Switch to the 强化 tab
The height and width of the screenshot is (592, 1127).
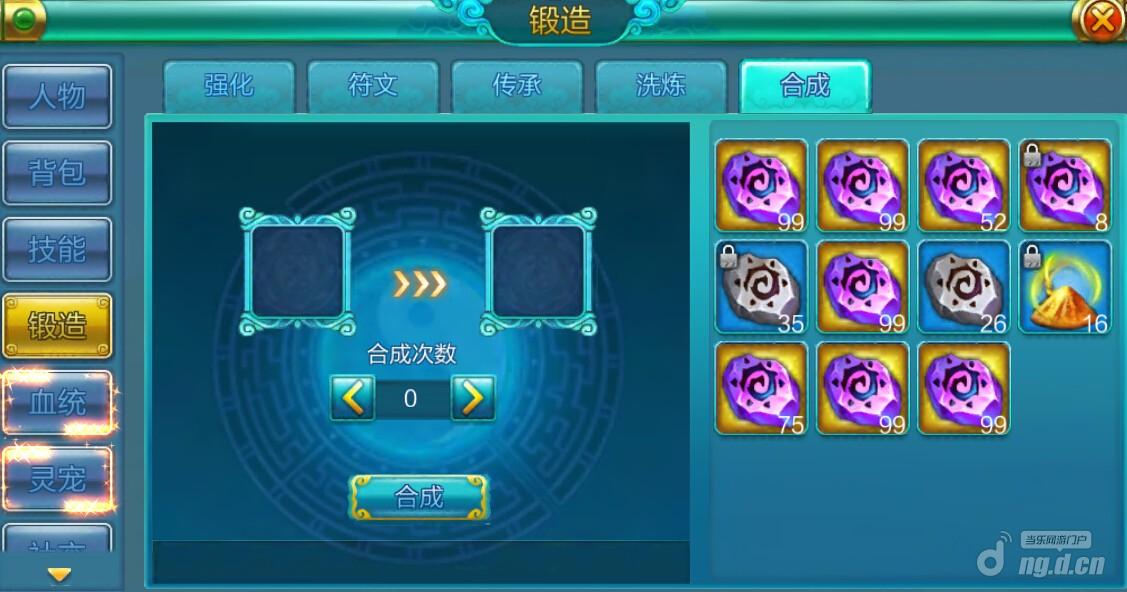point(229,86)
